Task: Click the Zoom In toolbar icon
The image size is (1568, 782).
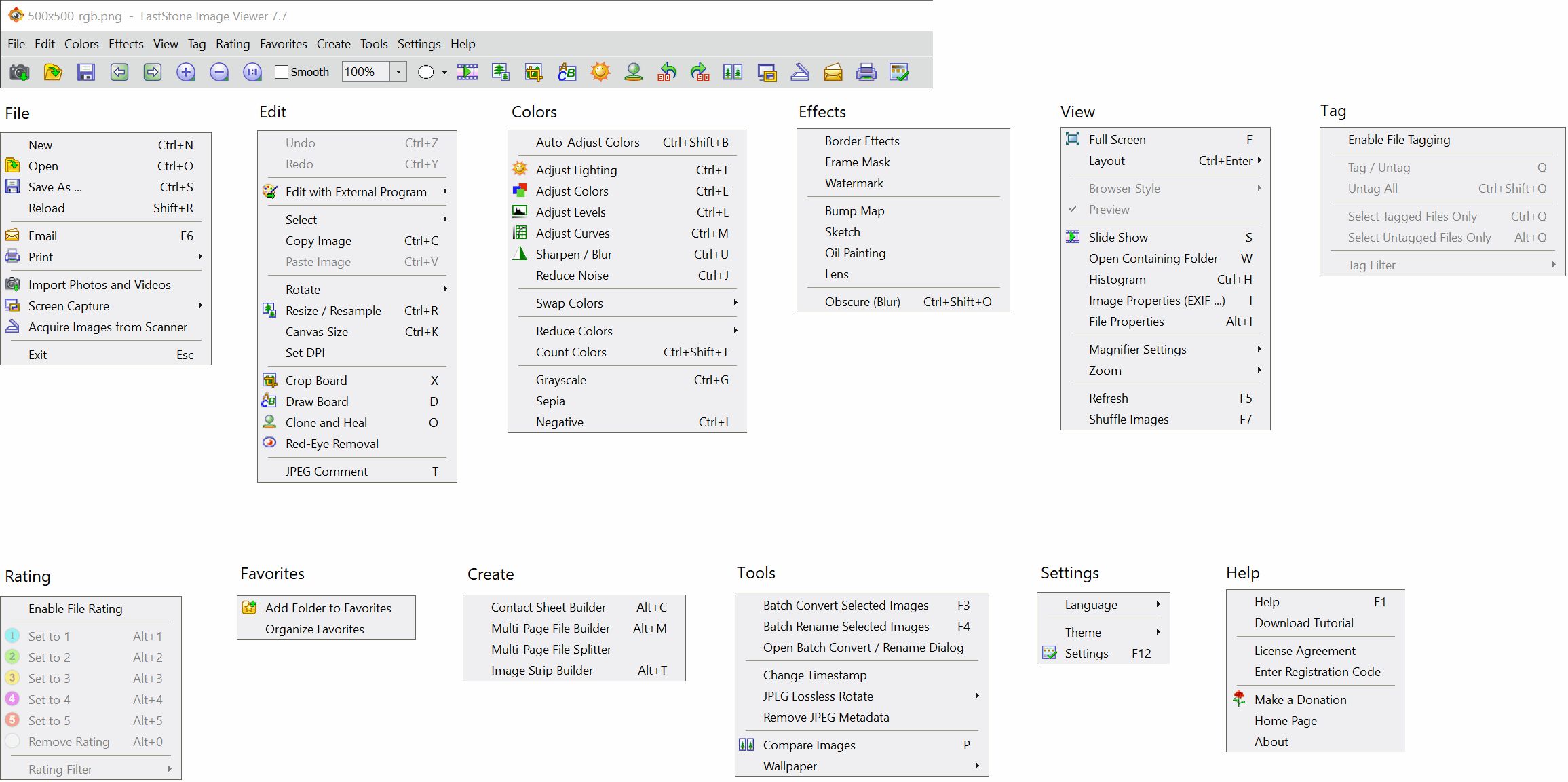Action: click(186, 72)
